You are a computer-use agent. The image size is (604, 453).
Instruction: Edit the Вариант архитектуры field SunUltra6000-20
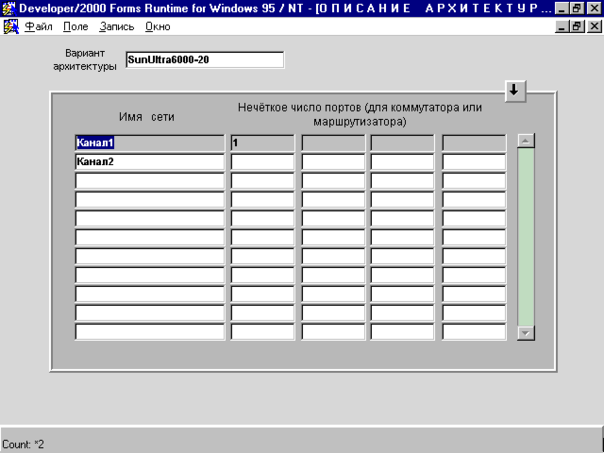pyautogui.click(x=205, y=60)
